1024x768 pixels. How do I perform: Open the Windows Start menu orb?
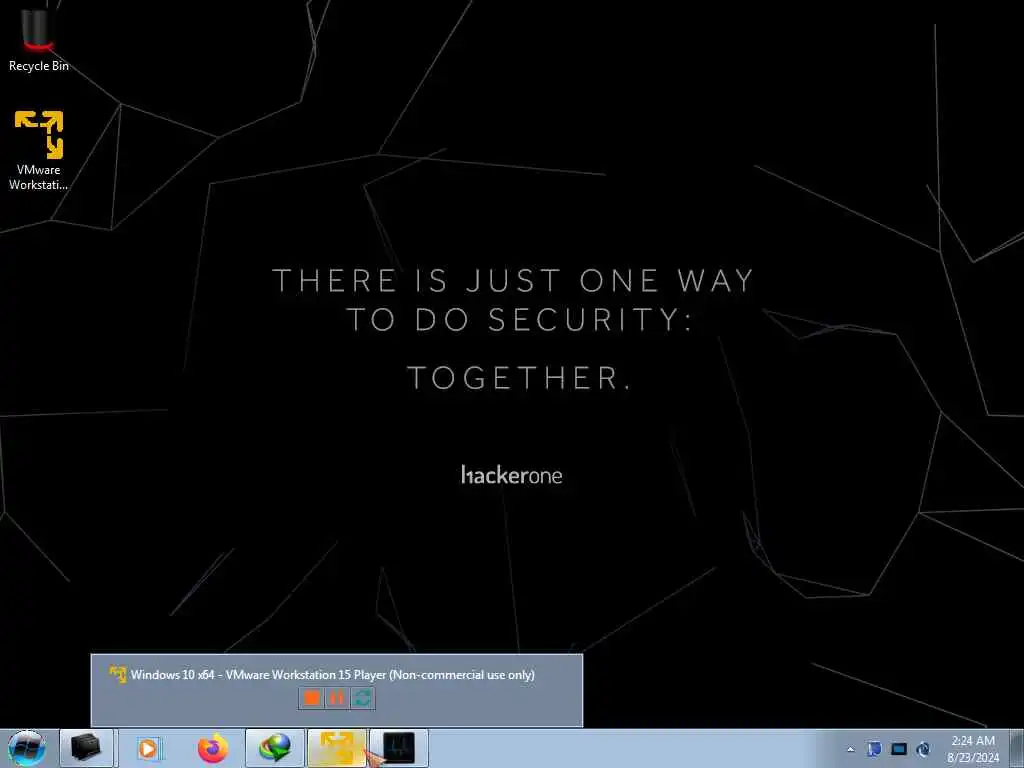(26, 748)
